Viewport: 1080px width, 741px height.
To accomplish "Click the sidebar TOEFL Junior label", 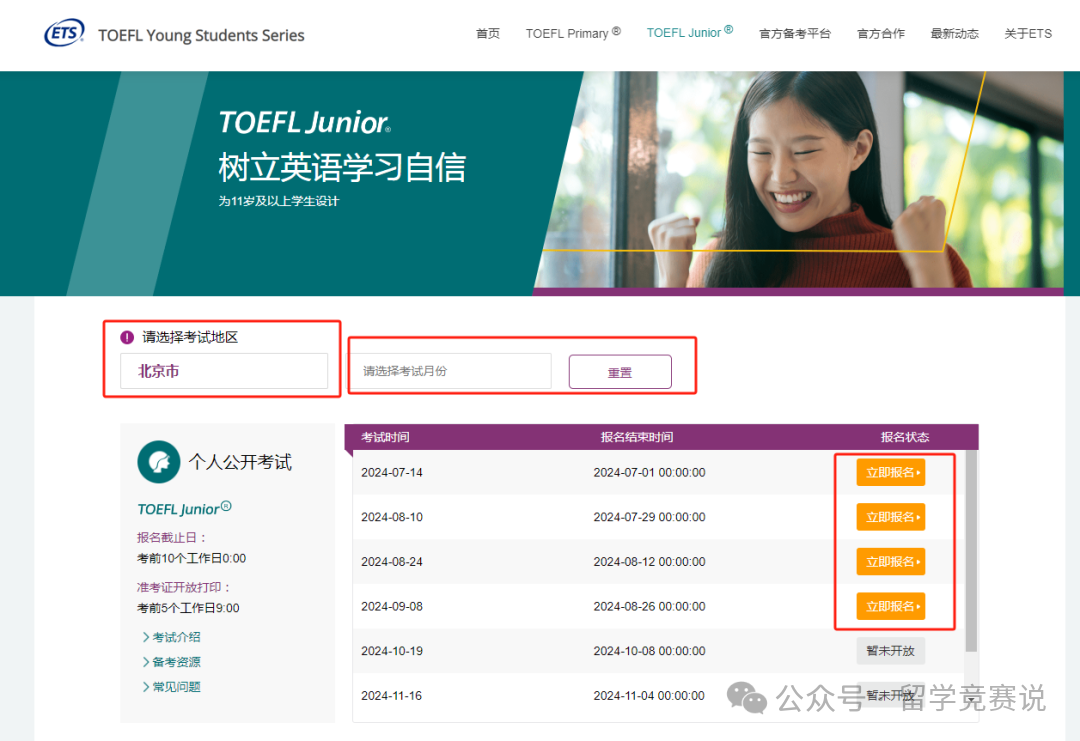I will (x=184, y=508).
